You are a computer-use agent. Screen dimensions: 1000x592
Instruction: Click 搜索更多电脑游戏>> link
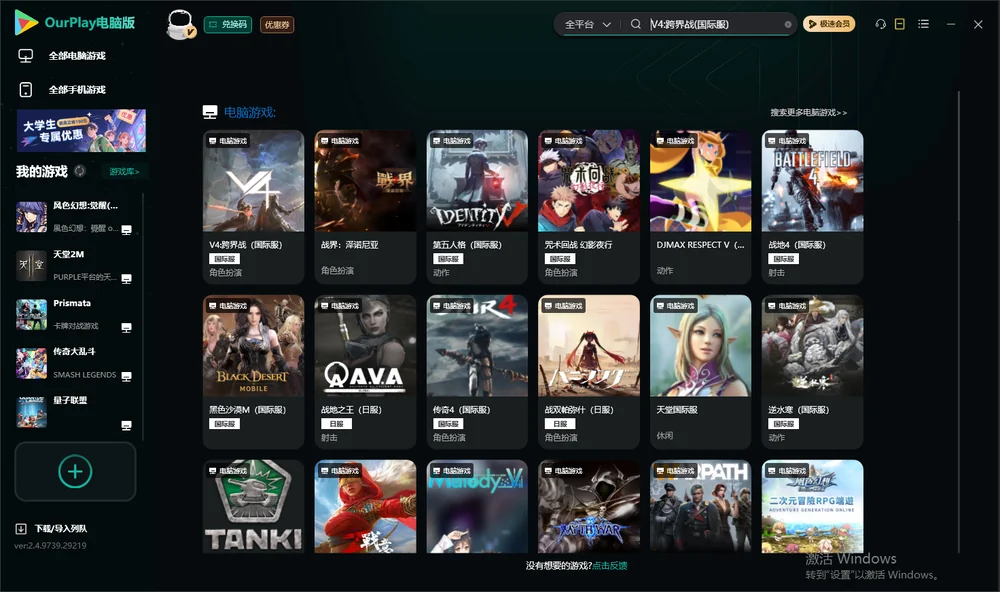point(808,113)
